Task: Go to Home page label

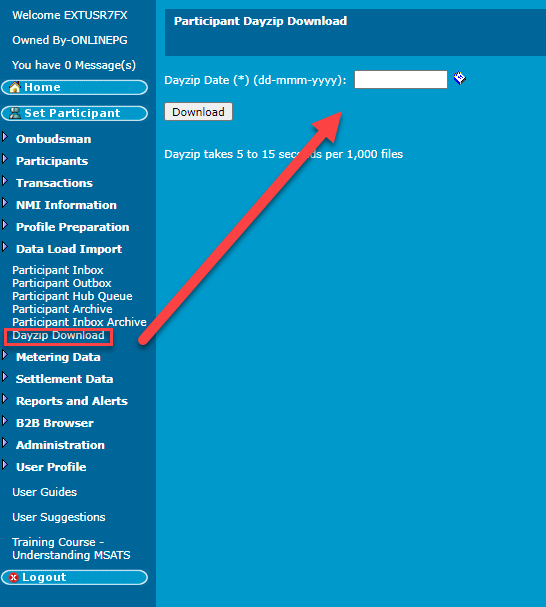Action: tap(42, 87)
